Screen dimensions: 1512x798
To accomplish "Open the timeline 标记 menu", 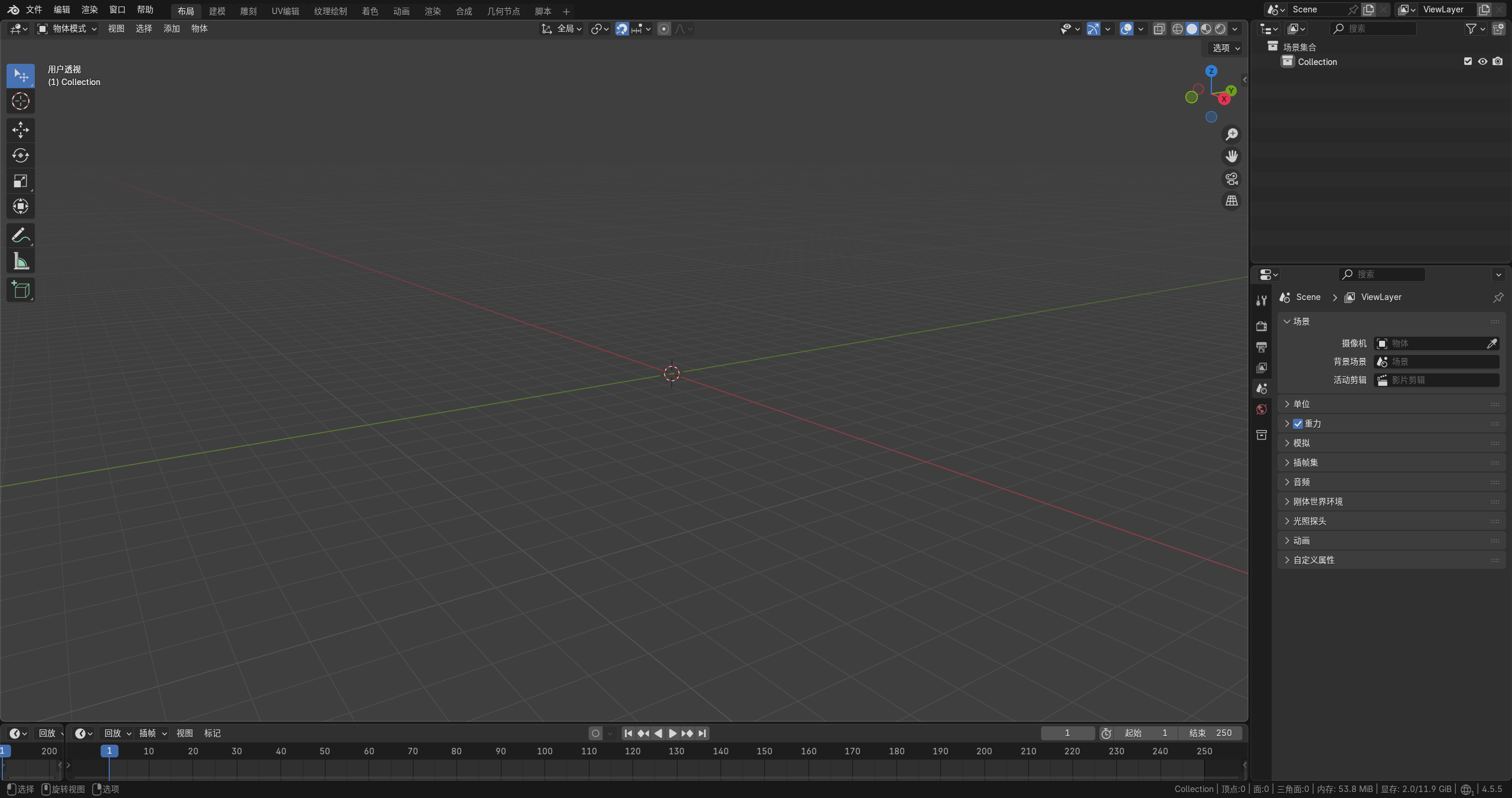I will click(212, 733).
